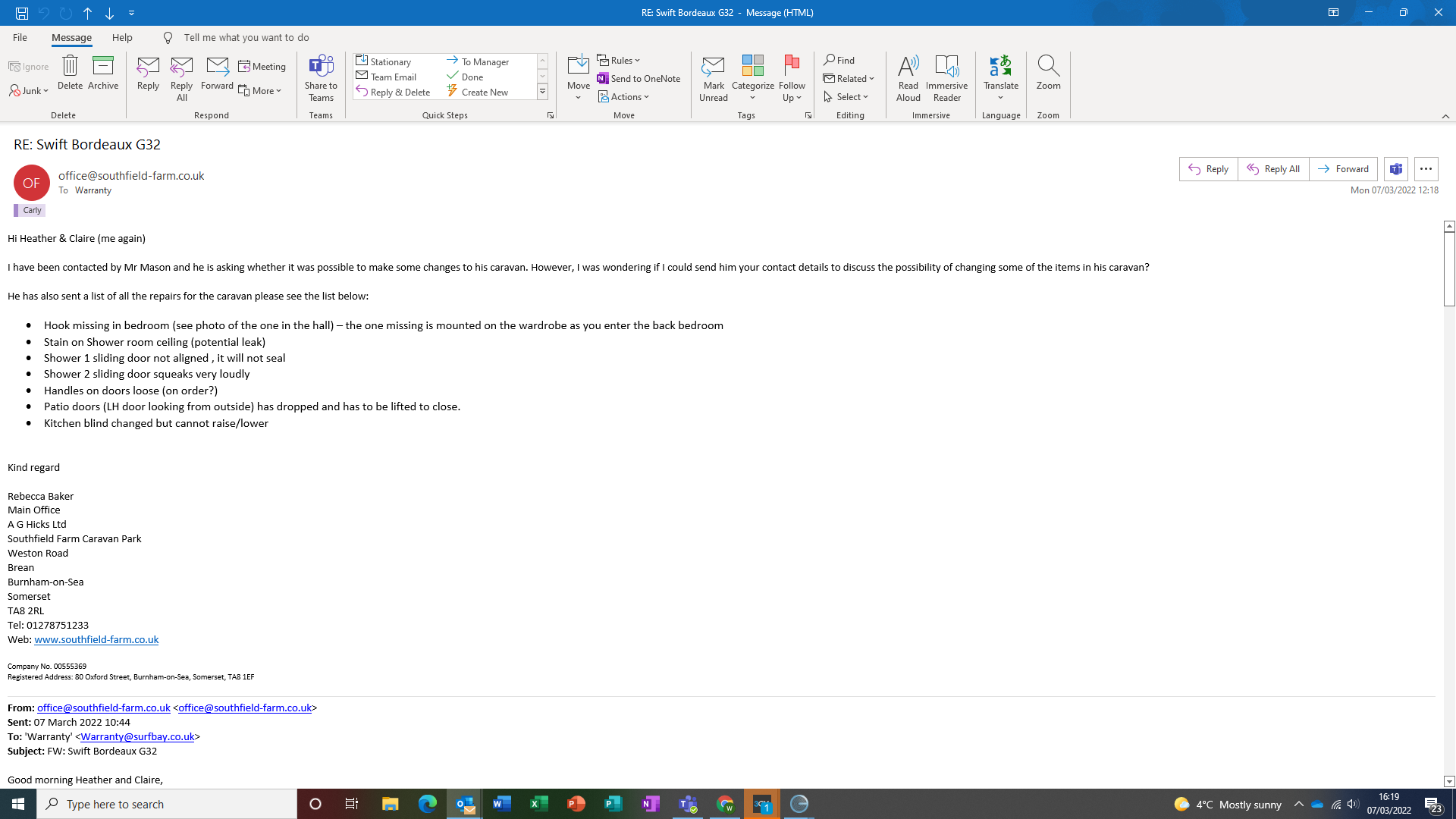Image resolution: width=1456 pixels, height=819 pixels.
Task: Click Share to Teams icon
Action: (x=321, y=77)
